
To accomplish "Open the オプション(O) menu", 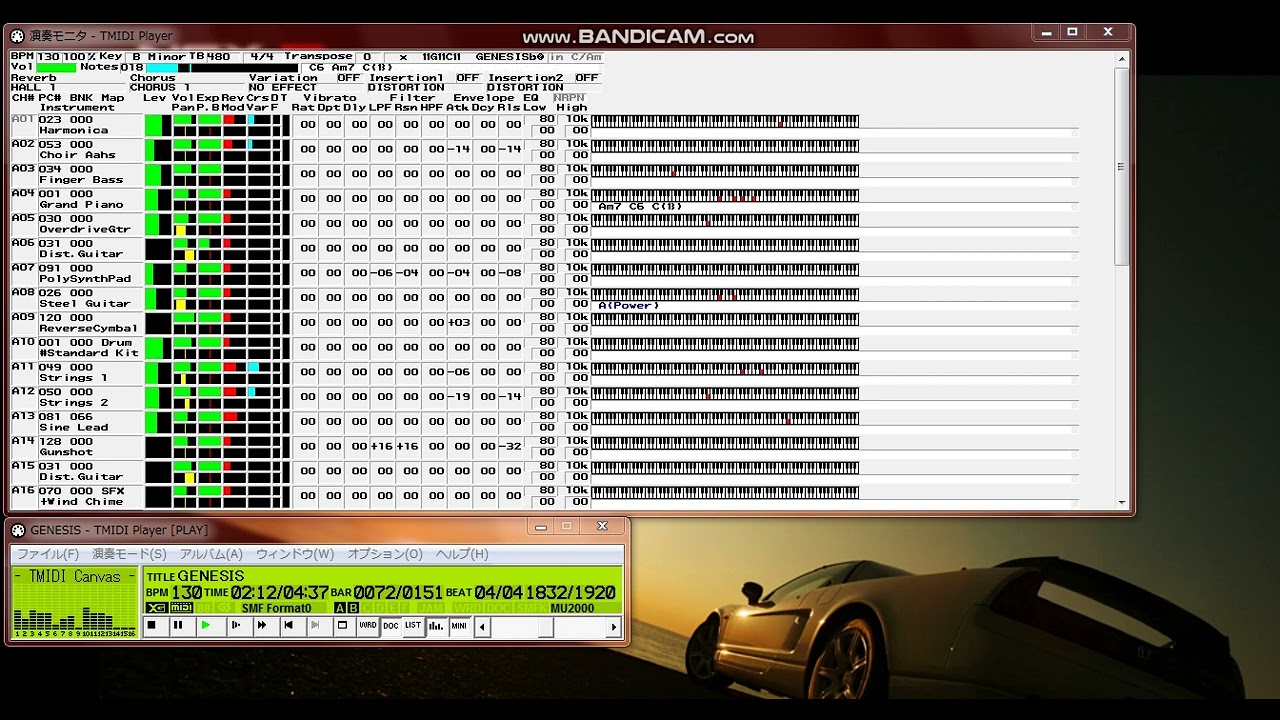I will pos(385,554).
